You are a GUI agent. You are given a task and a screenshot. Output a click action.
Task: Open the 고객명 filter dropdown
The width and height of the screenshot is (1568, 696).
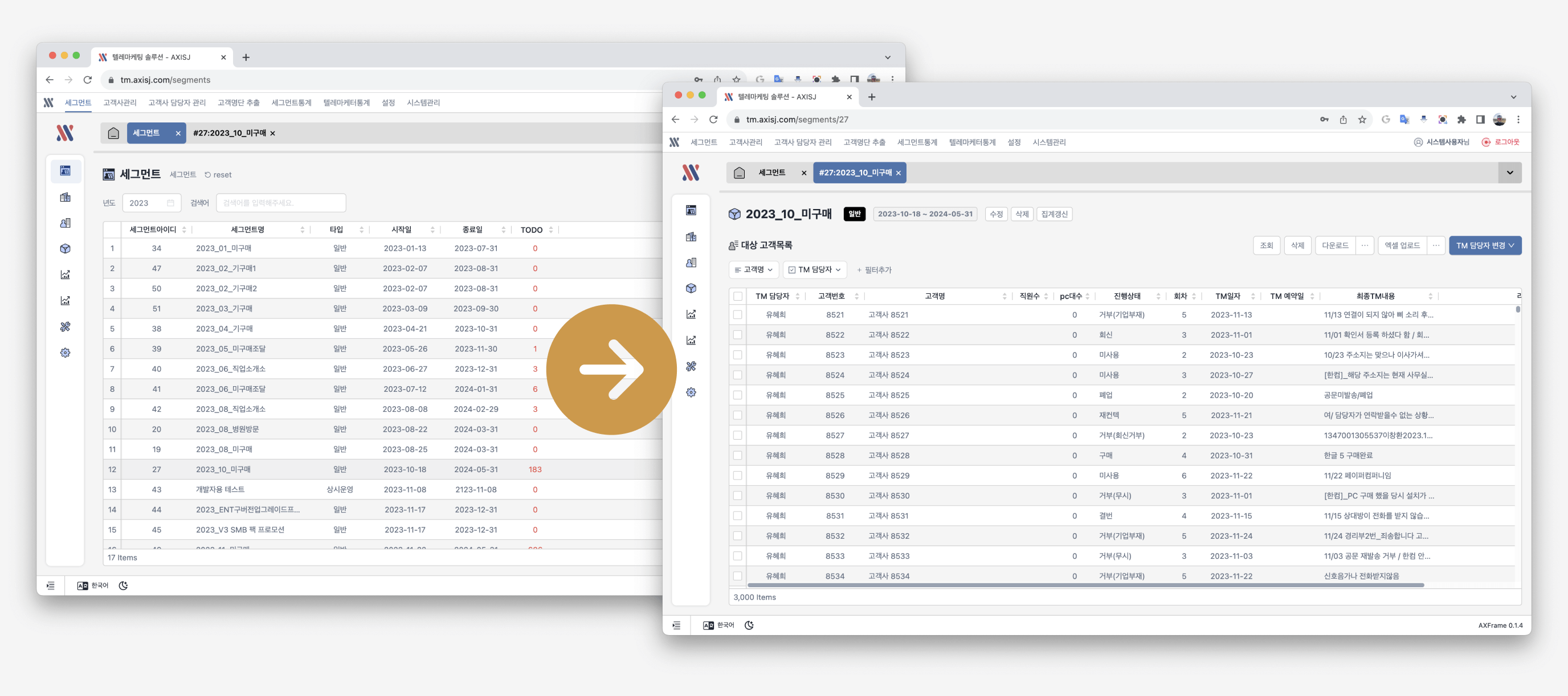click(754, 269)
